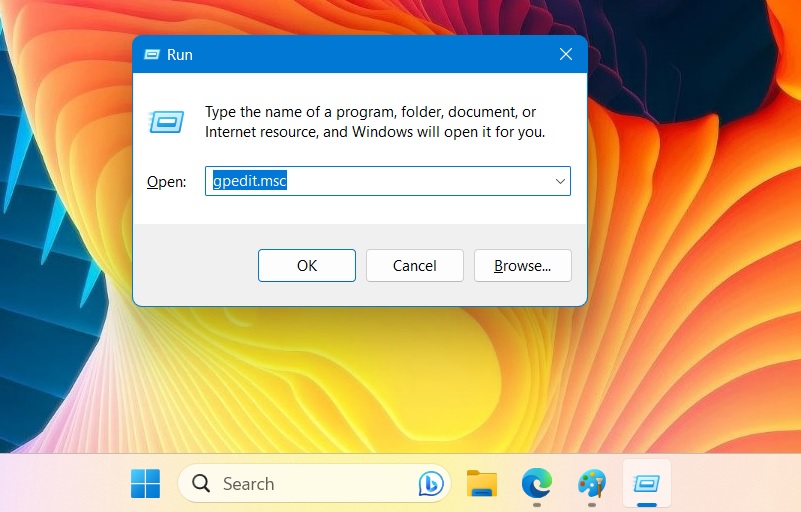Viewport: 801px width, 512px height.
Task: Open Bing chat icon in search box
Action: tap(431, 483)
